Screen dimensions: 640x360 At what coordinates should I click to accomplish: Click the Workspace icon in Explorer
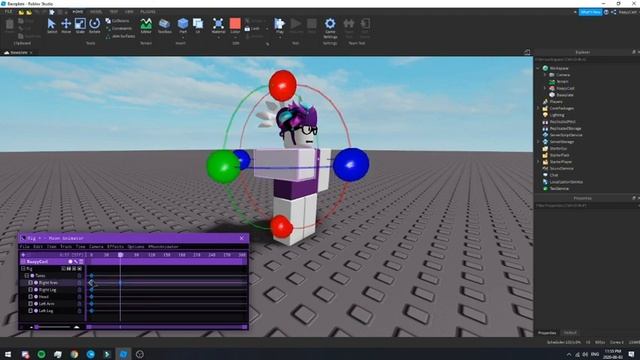pos(545,68)
